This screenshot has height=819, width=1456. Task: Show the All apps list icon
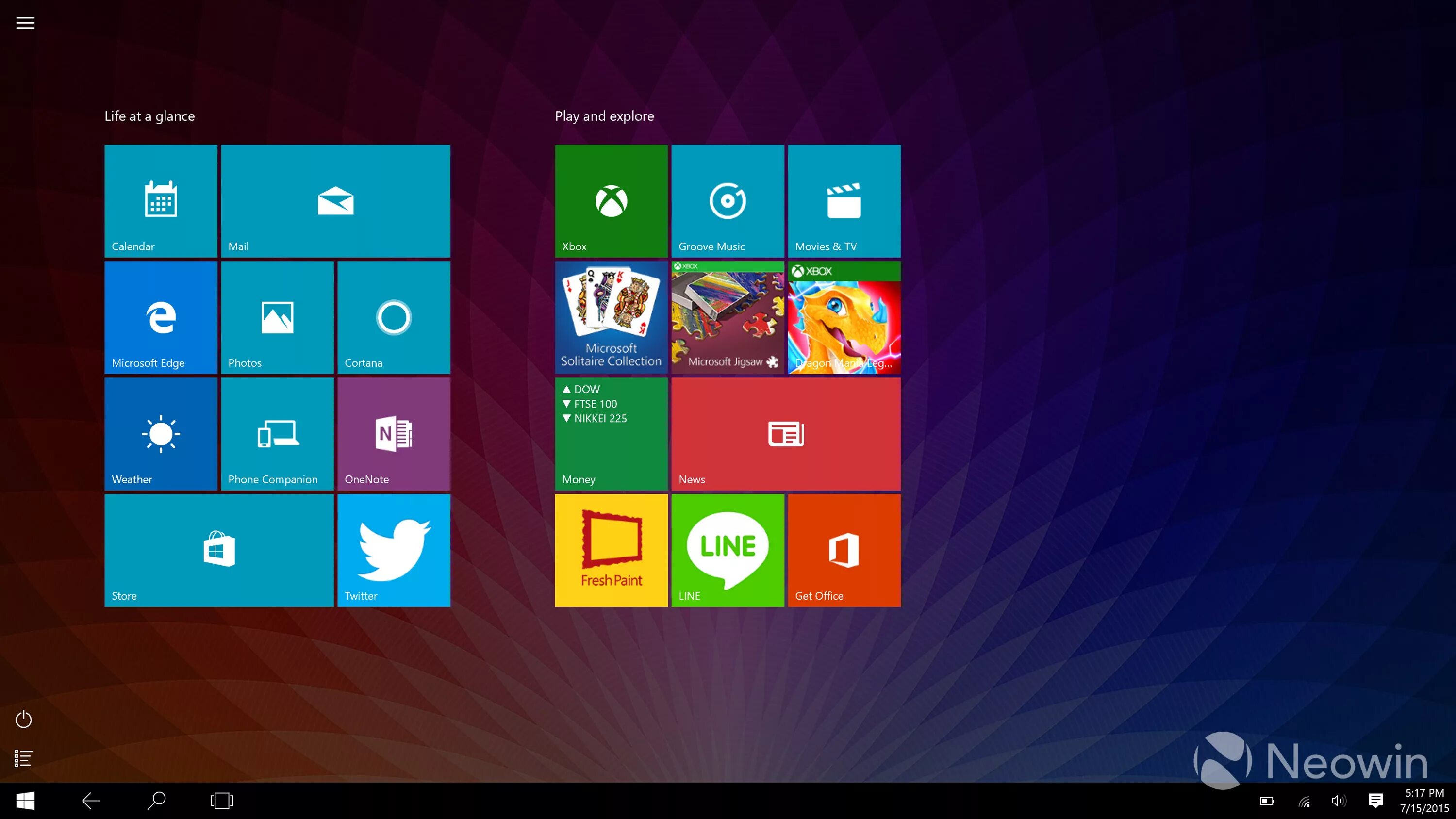pos(23,758)
